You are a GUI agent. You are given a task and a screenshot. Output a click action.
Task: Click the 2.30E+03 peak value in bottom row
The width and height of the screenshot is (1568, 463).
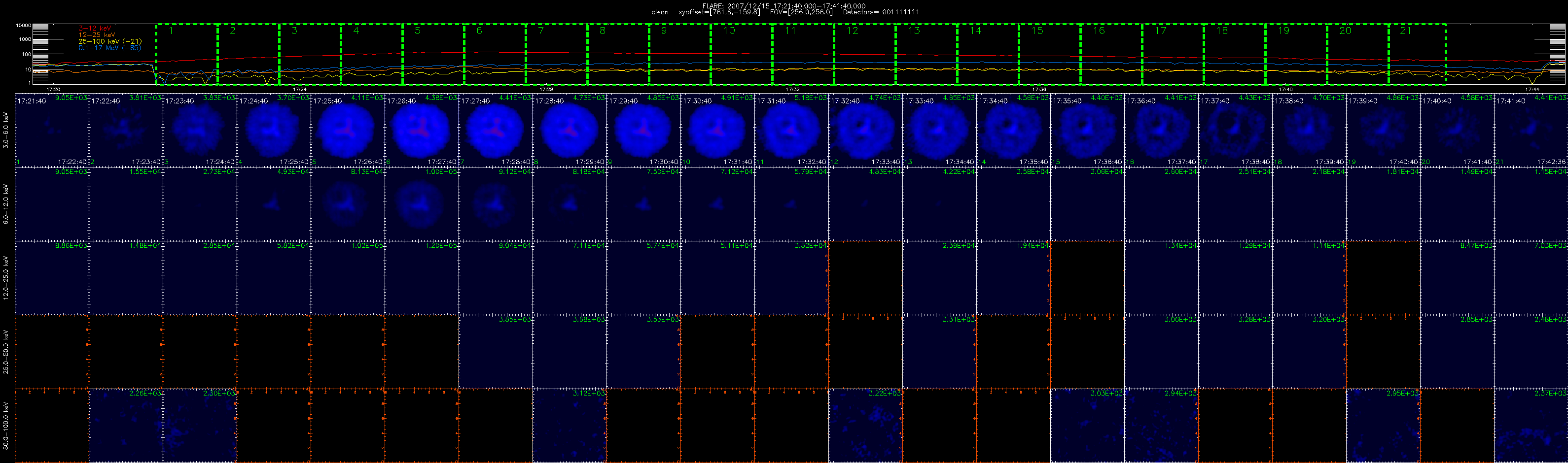(x=220, y=394)
